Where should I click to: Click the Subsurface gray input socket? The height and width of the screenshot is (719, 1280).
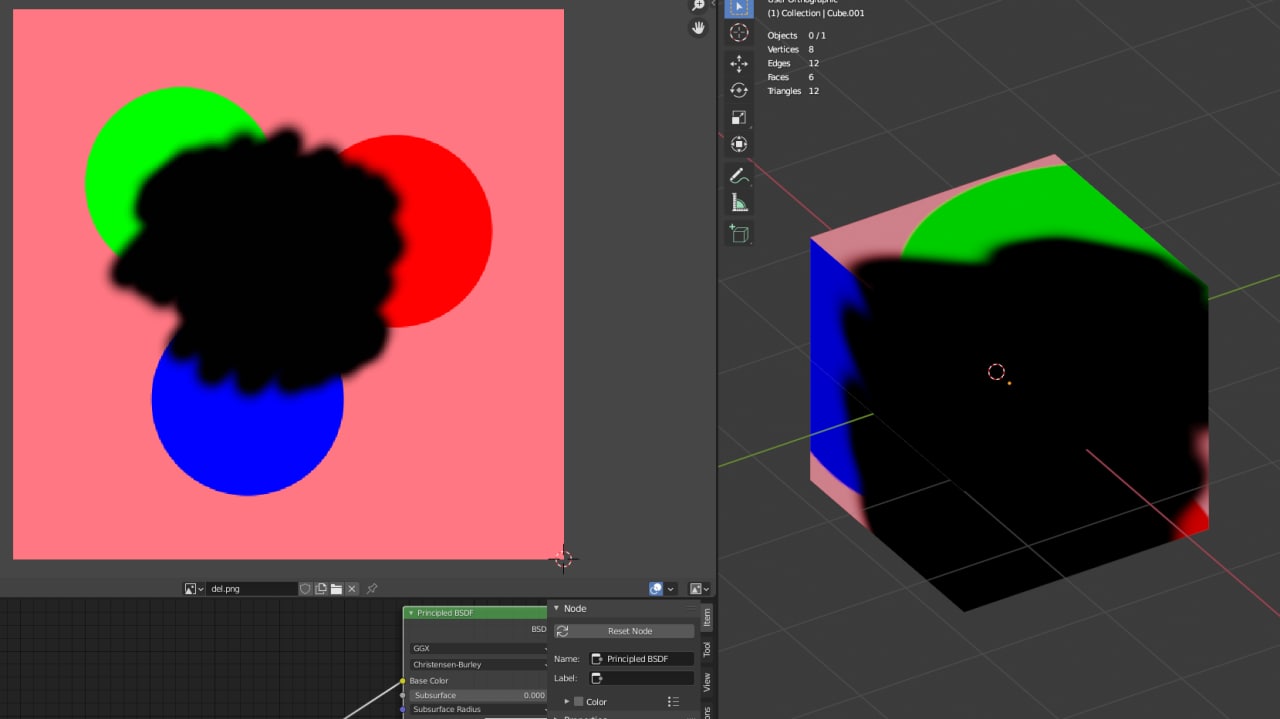(403, 695)
